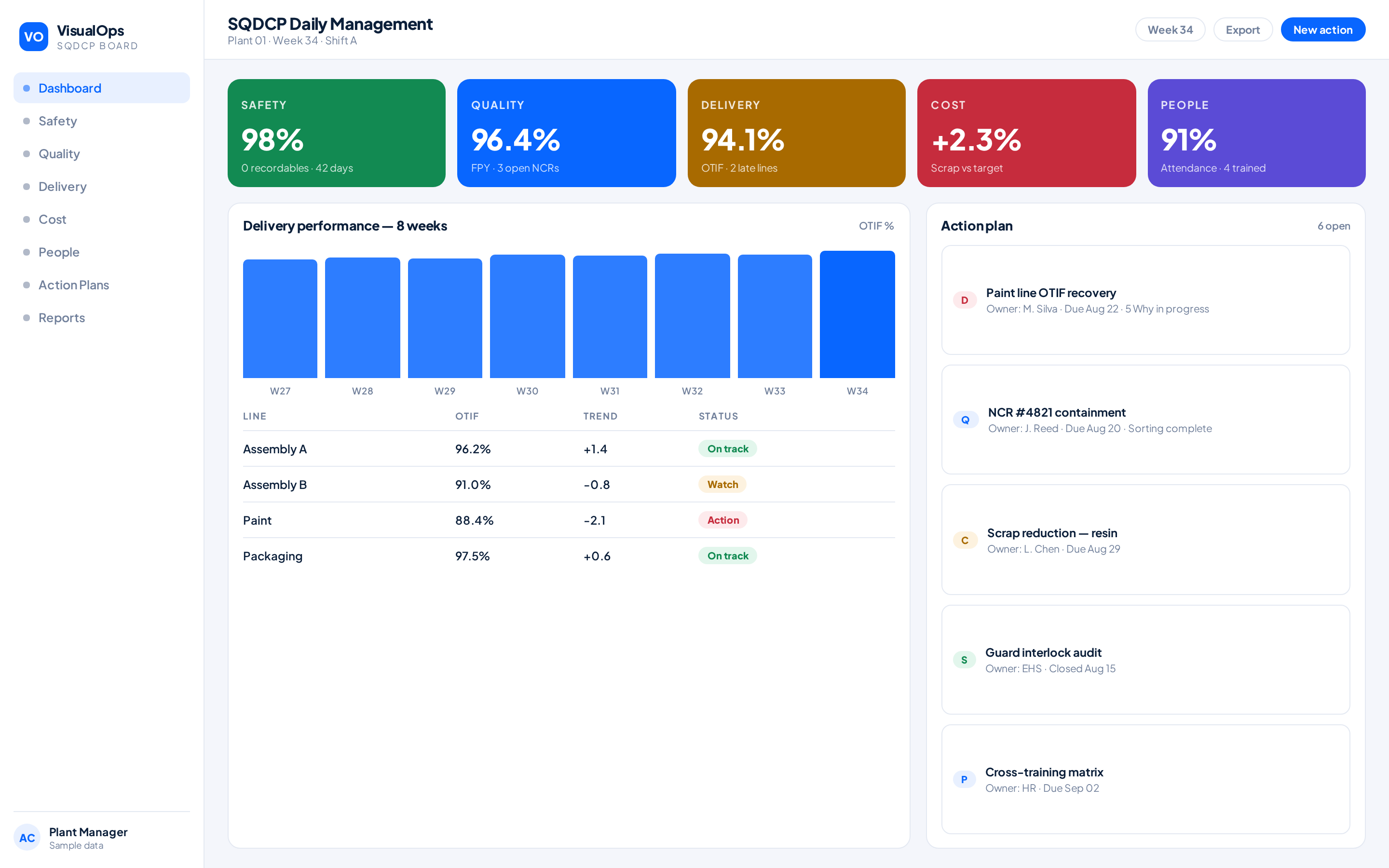This screenshot has height=868, width=1389.
Task: Click the W28 bar in the chart
Action: pos(362,317)
